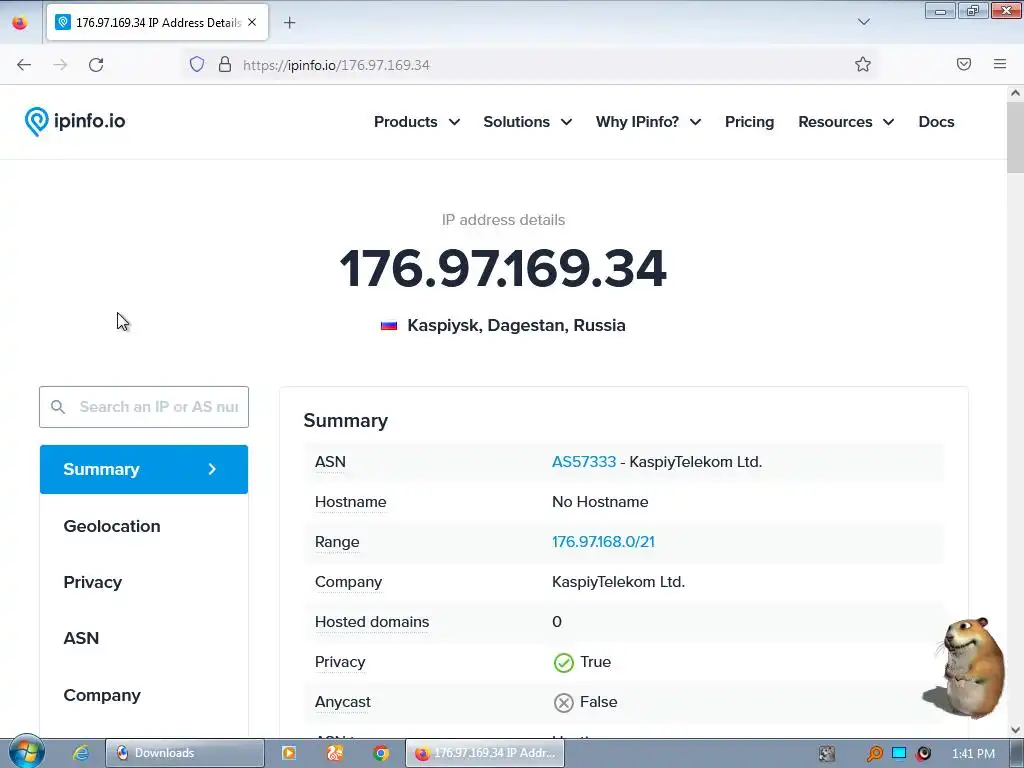1024x768 pixels.
Task: Open the Downloads taskbar window
Action: (185, 753)
